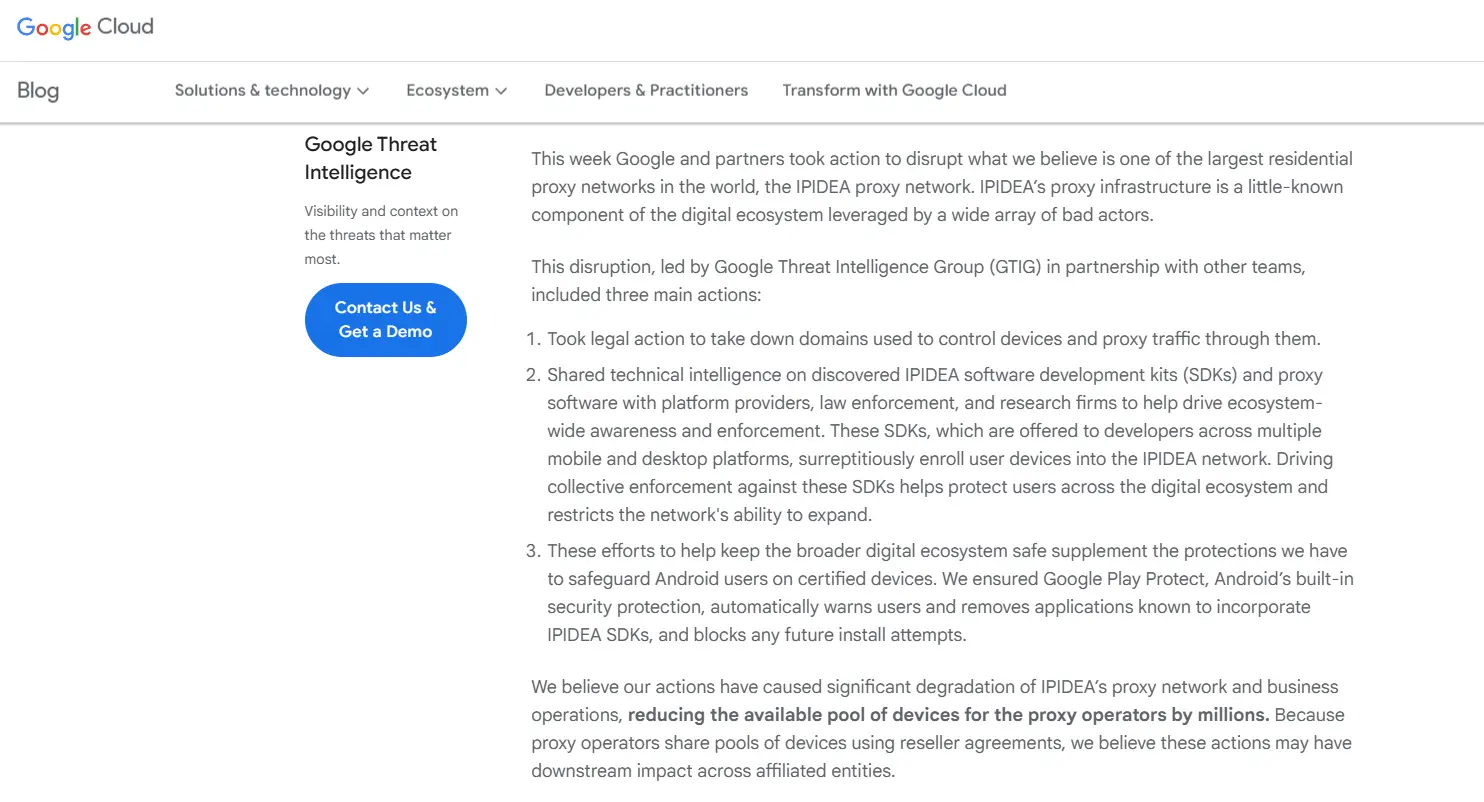Open the Solutions & technology menu
Image resolution: width=1484 pixels, height=802 pixels.
click(x=262, y=91)
